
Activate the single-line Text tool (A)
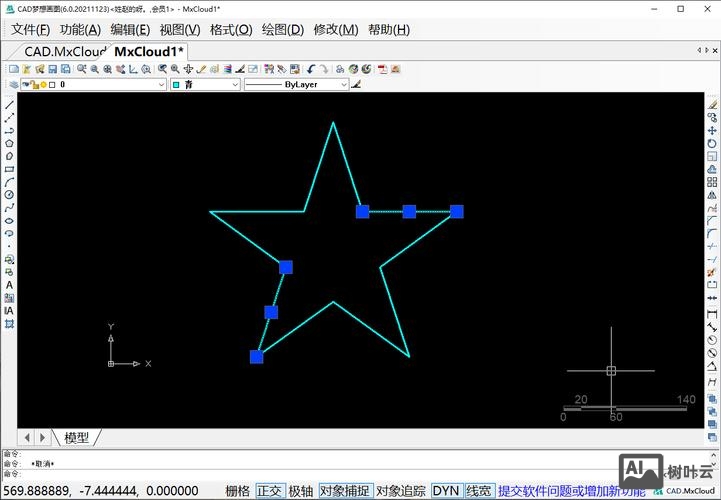coord(9,285)
